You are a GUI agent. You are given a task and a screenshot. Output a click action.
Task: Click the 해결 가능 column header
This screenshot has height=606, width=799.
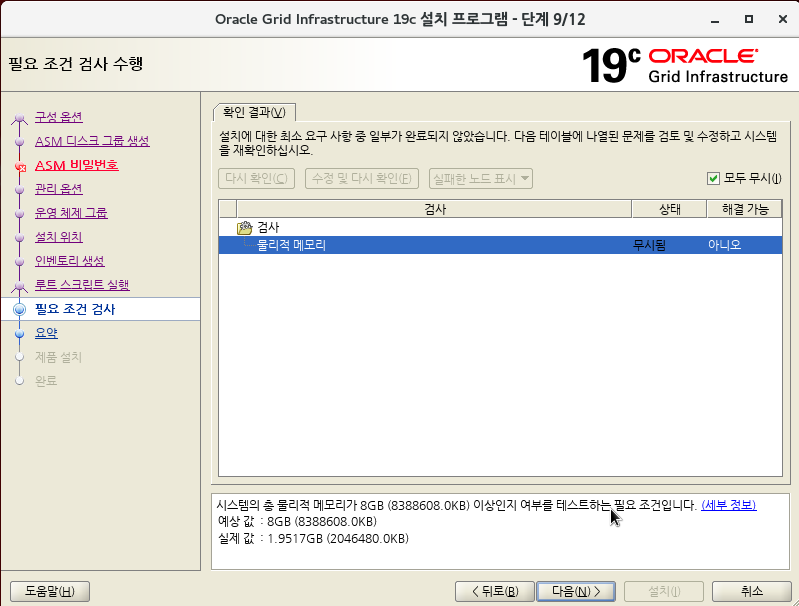pos(744,209)
